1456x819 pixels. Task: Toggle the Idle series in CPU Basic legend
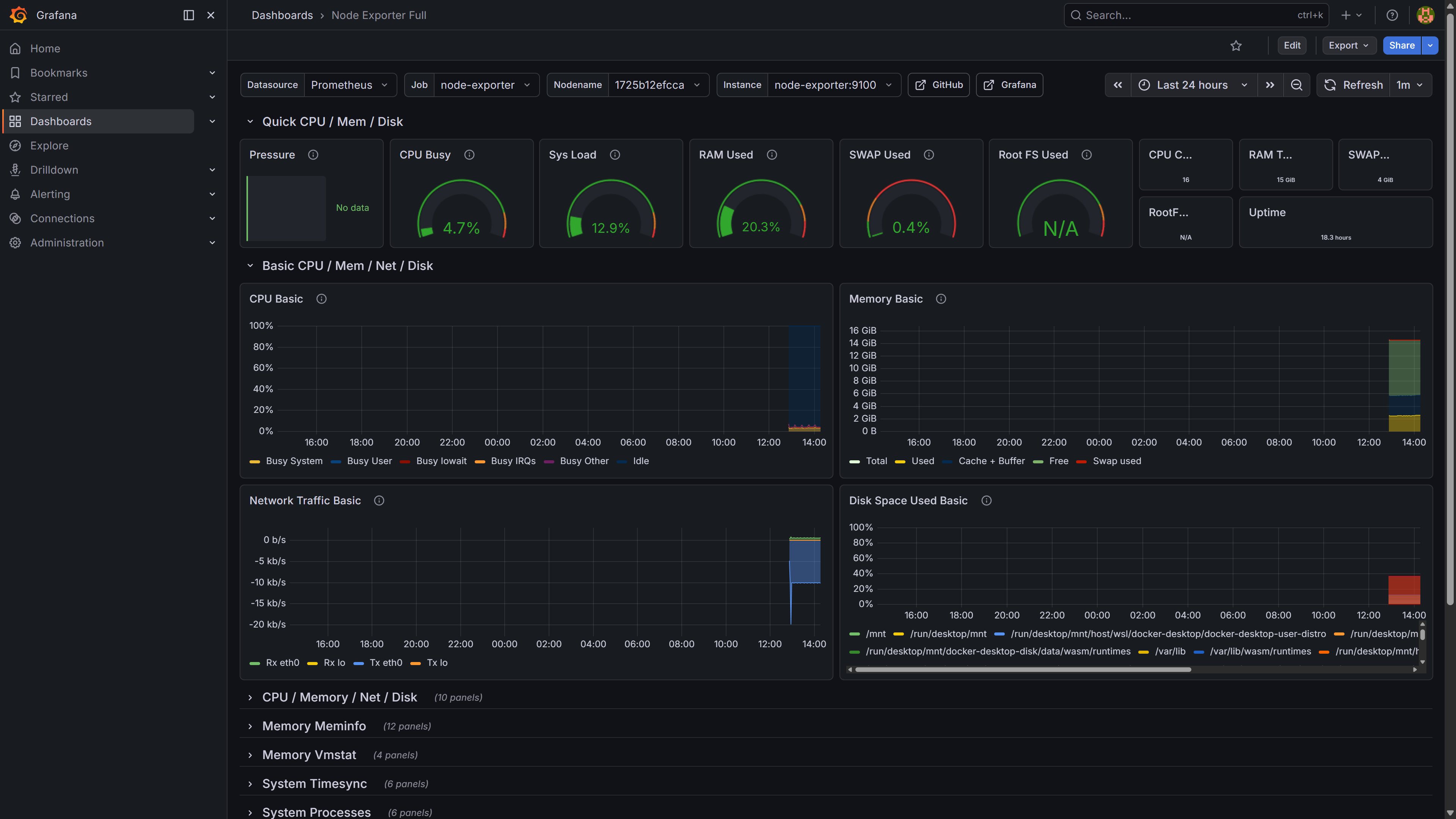(x=640, y=461)
